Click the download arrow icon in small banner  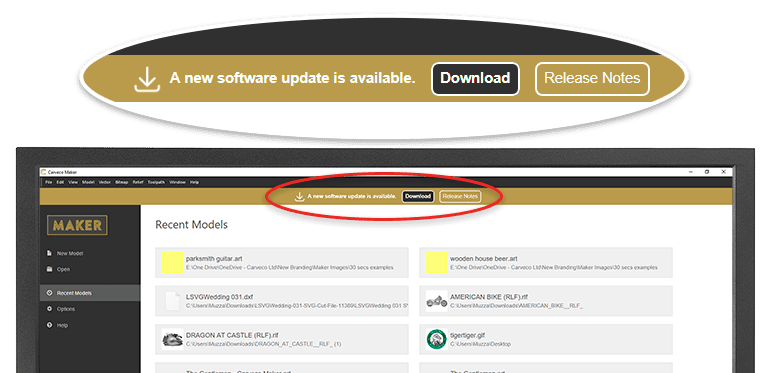point(299,197)
